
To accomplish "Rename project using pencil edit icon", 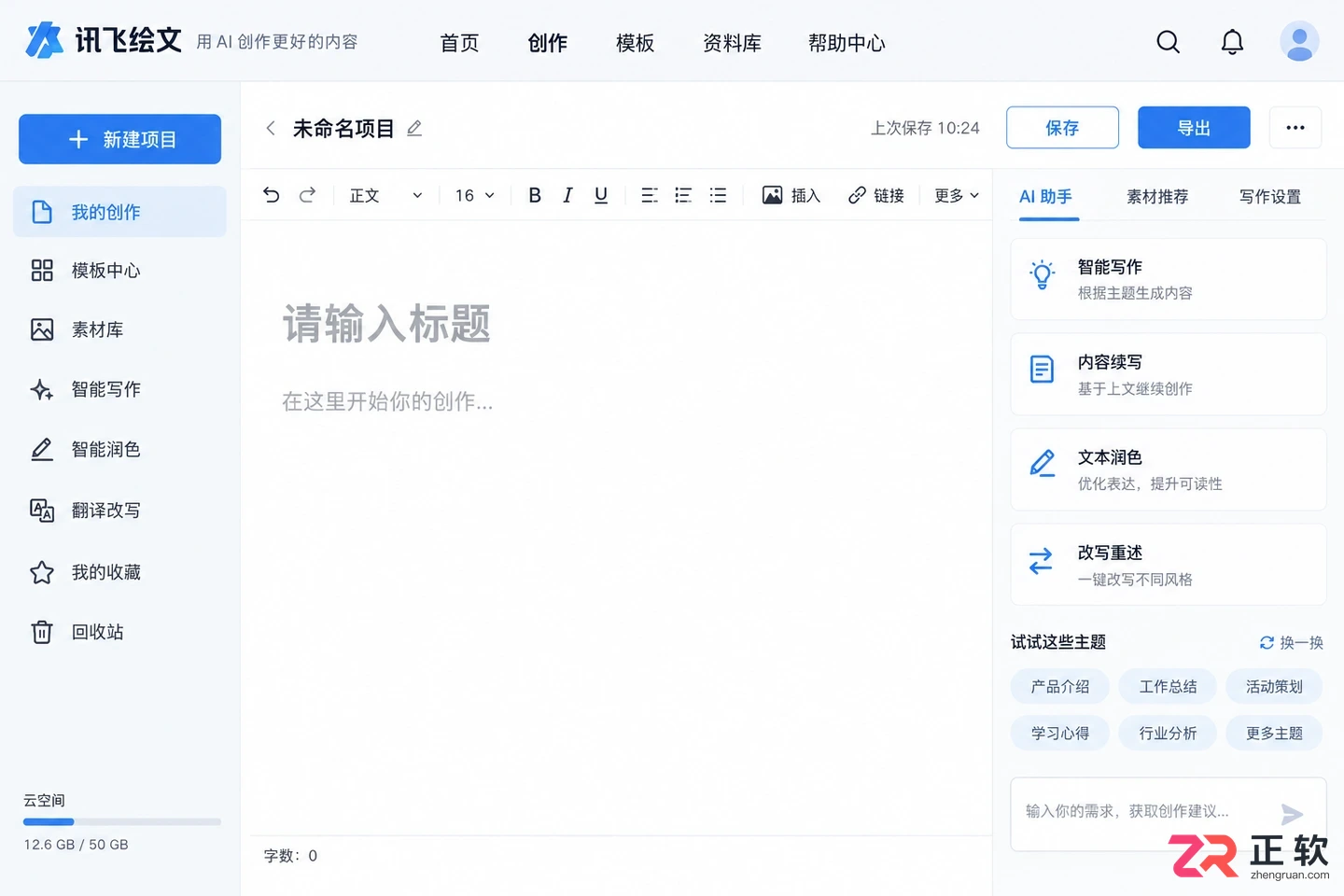I will coord(414,128).
